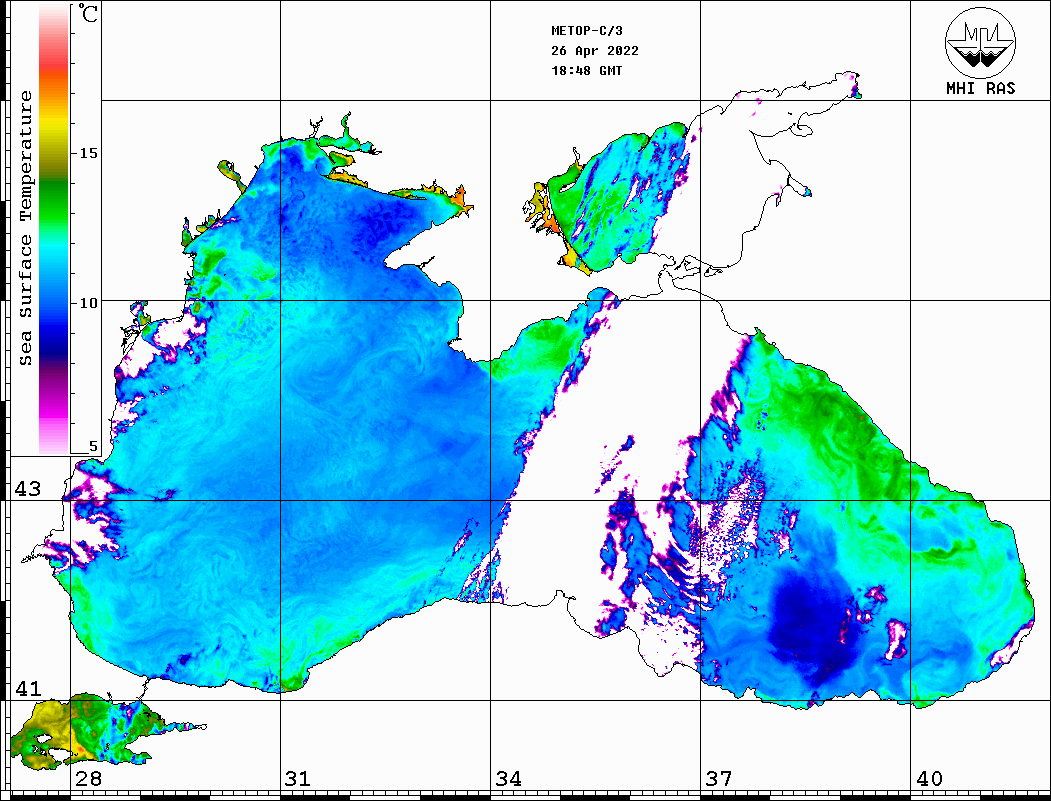Click the 'MHI RAS' label
The width and height of the screenshot is (1051, 801).
980,88
